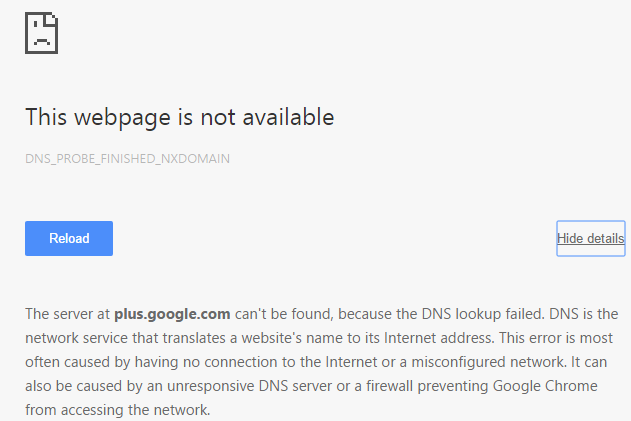631x421 pixels.
Task: Collapse the explanation with Hide details
Action: (x=590, y=238)
